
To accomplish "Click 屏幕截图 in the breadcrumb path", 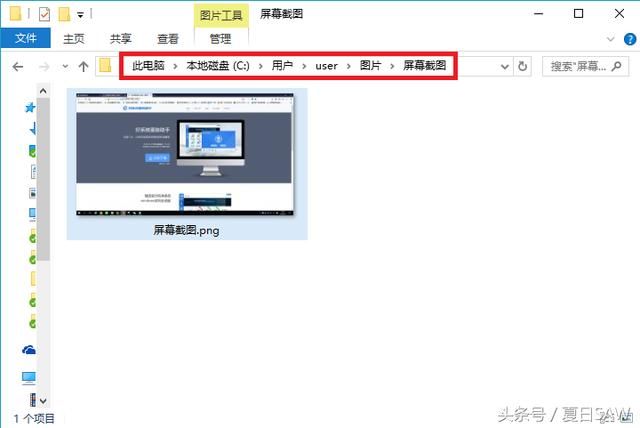I will coord(424,66).
